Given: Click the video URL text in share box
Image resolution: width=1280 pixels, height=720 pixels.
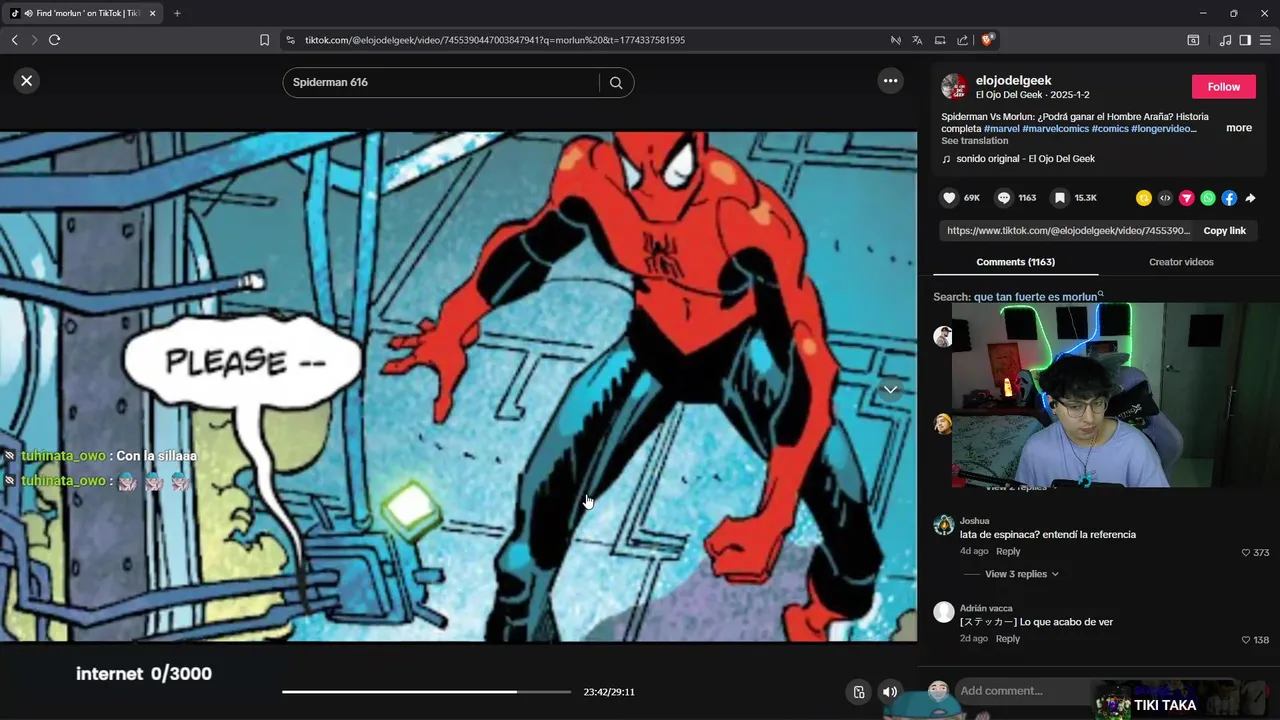Looking at the screenshot, I should tap(1068, 231).
